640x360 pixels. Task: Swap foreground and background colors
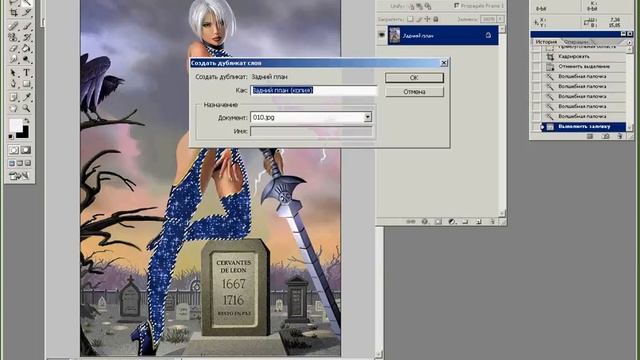pyautogui.click(x=27, y=121)
